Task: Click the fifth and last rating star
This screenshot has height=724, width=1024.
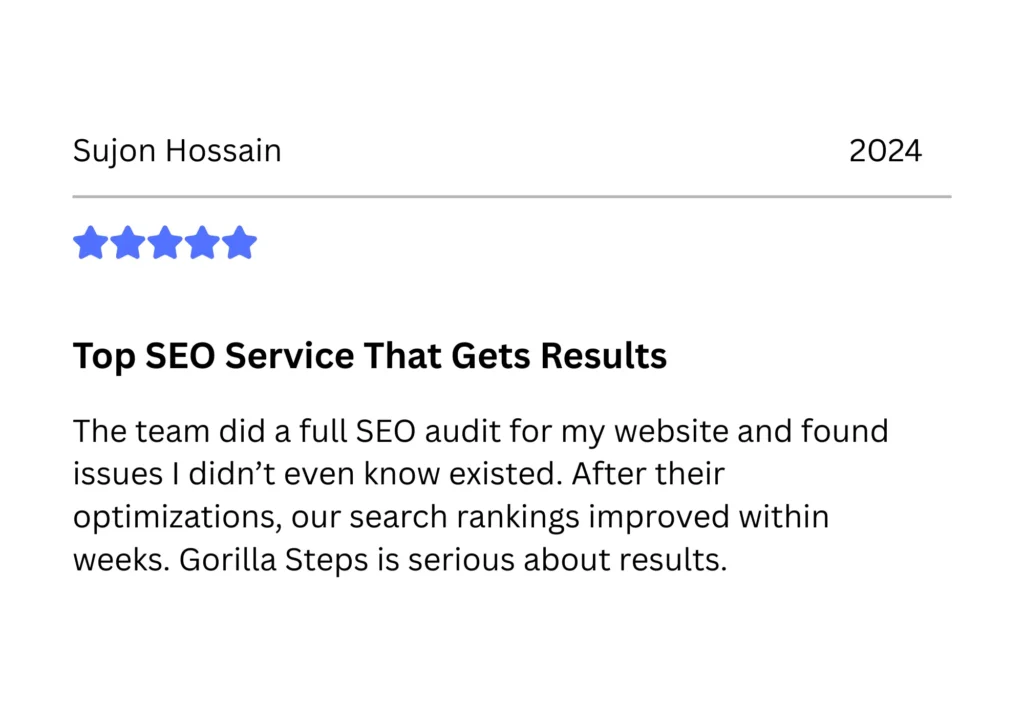Action: point(240,243)
